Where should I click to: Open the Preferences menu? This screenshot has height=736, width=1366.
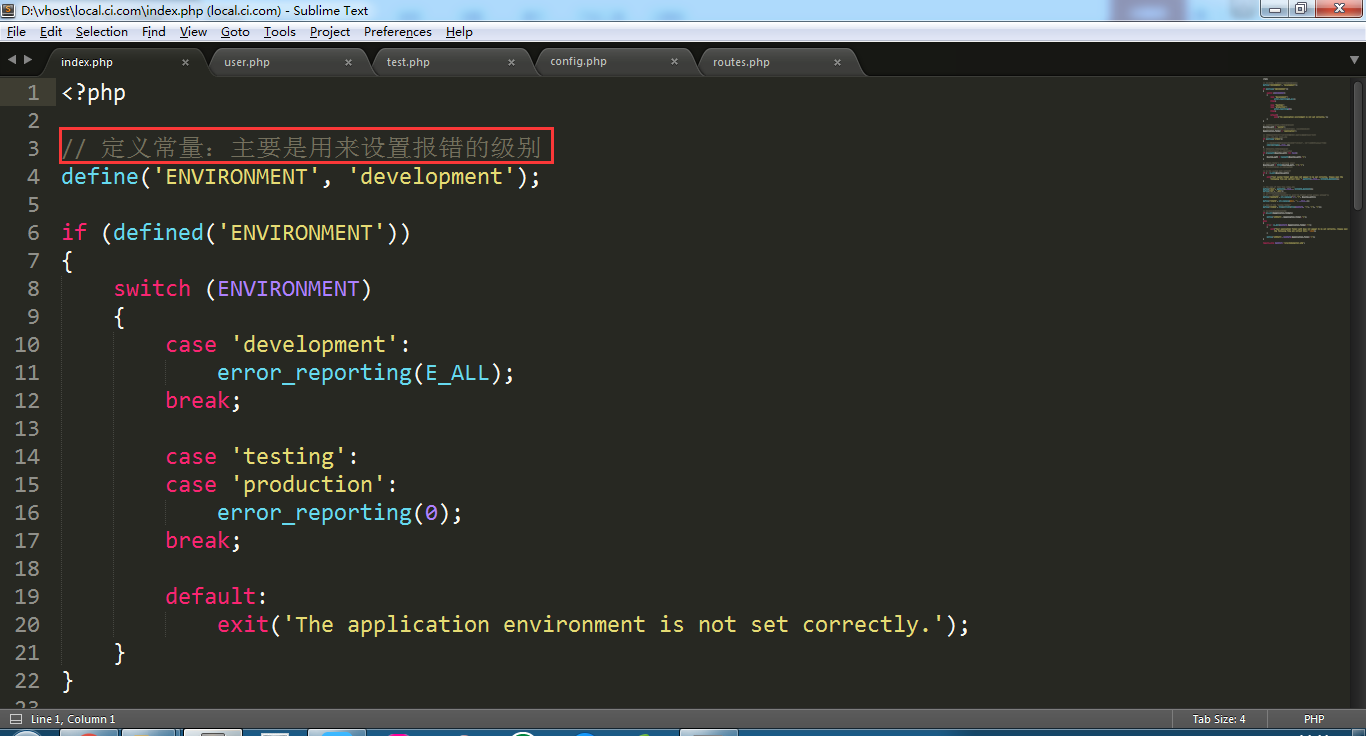[397, 32]
